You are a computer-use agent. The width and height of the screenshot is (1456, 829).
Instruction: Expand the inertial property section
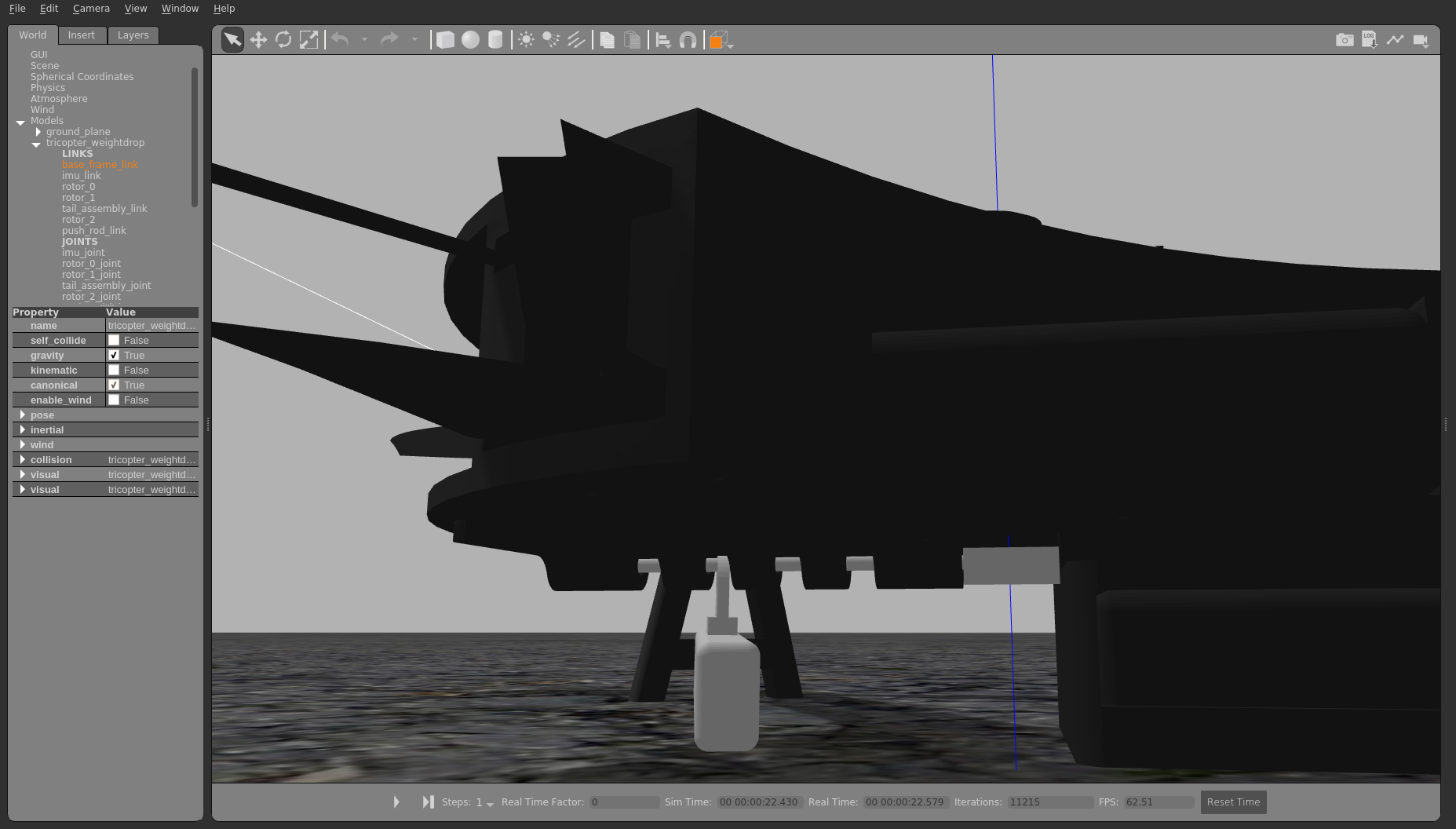[23, 429]
